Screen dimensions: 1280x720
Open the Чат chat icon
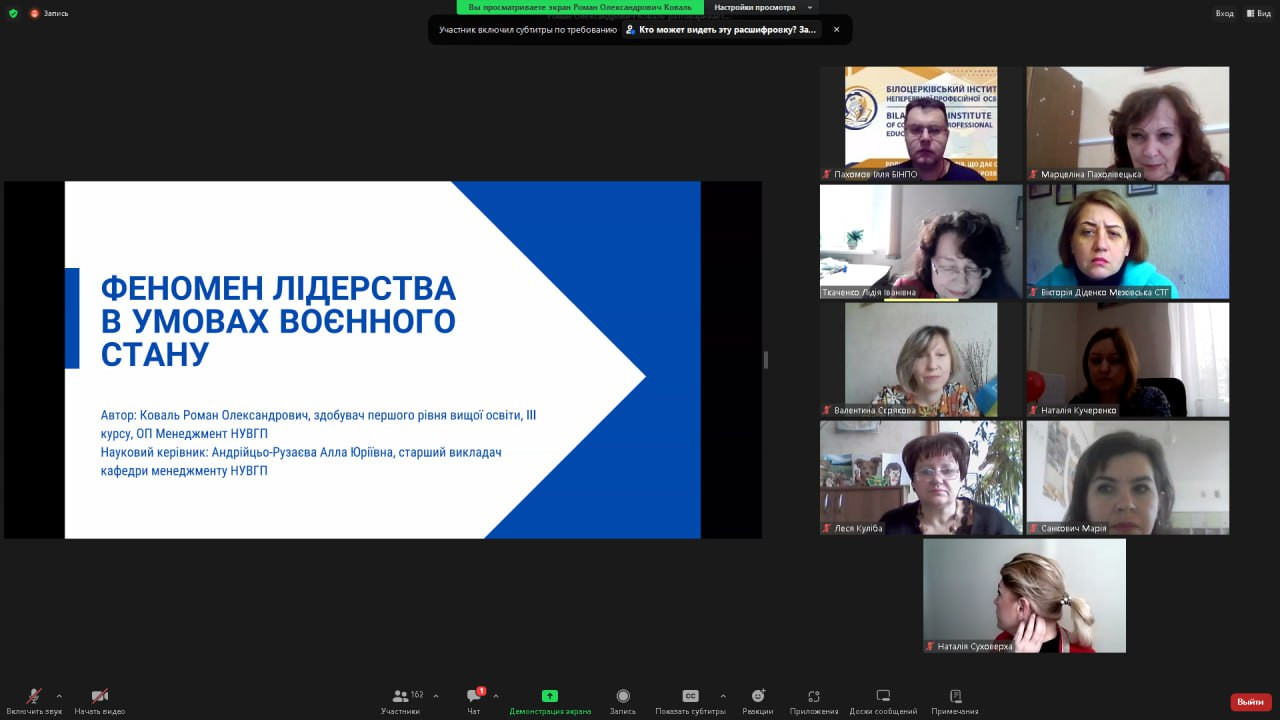(x=474, y=696)
